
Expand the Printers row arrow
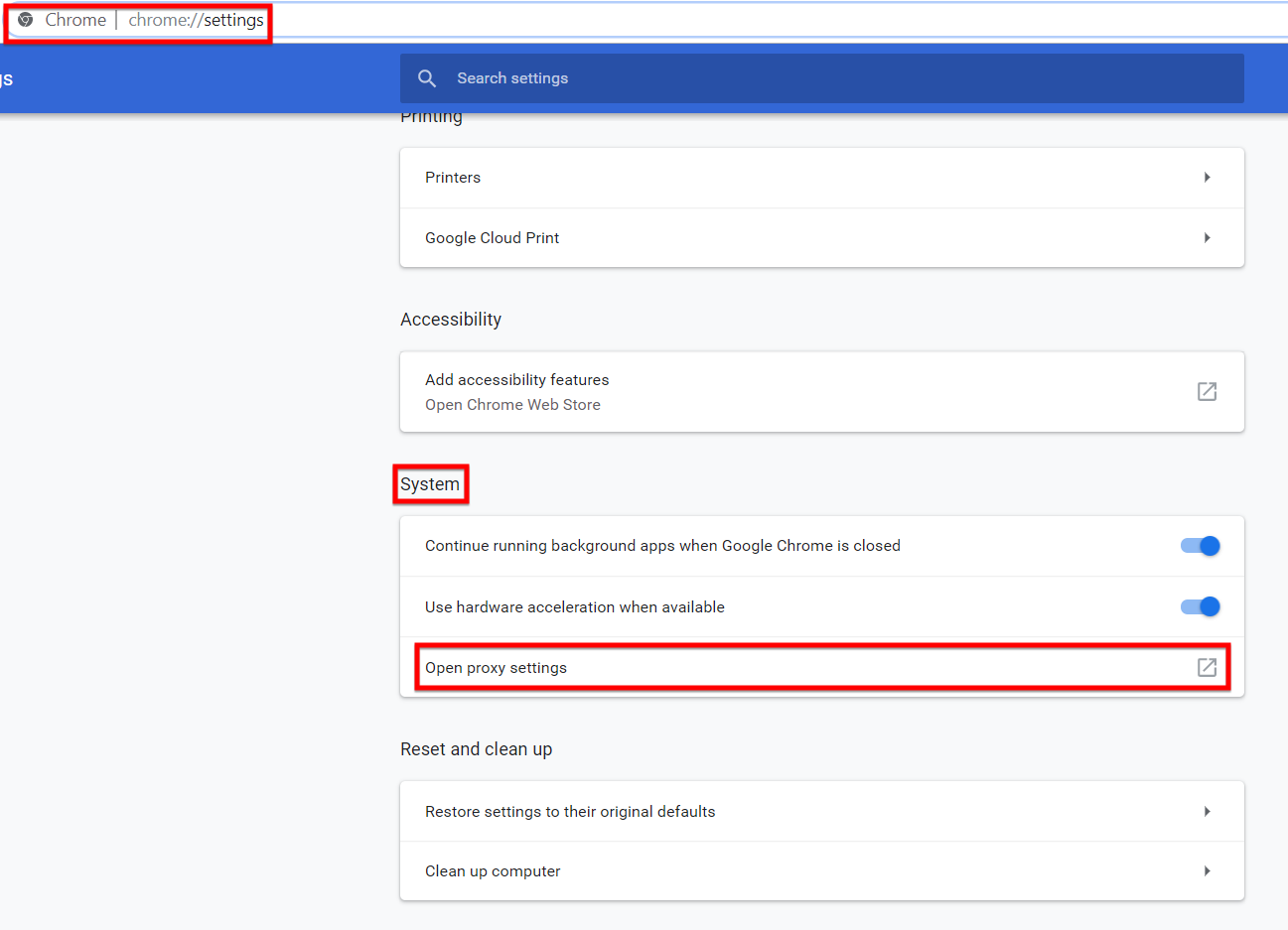(1207, 178)
